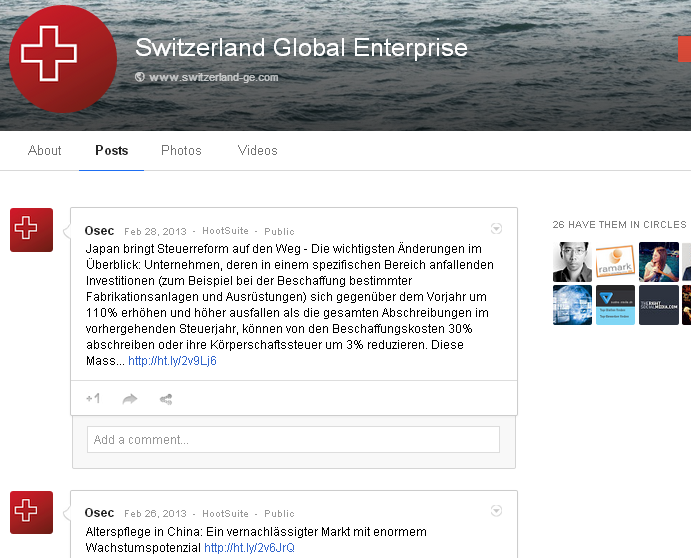Open the Feb 28, 2013 post timestamp
The height and width of the screenshot is (558, 691).
[x=155, y=231]
